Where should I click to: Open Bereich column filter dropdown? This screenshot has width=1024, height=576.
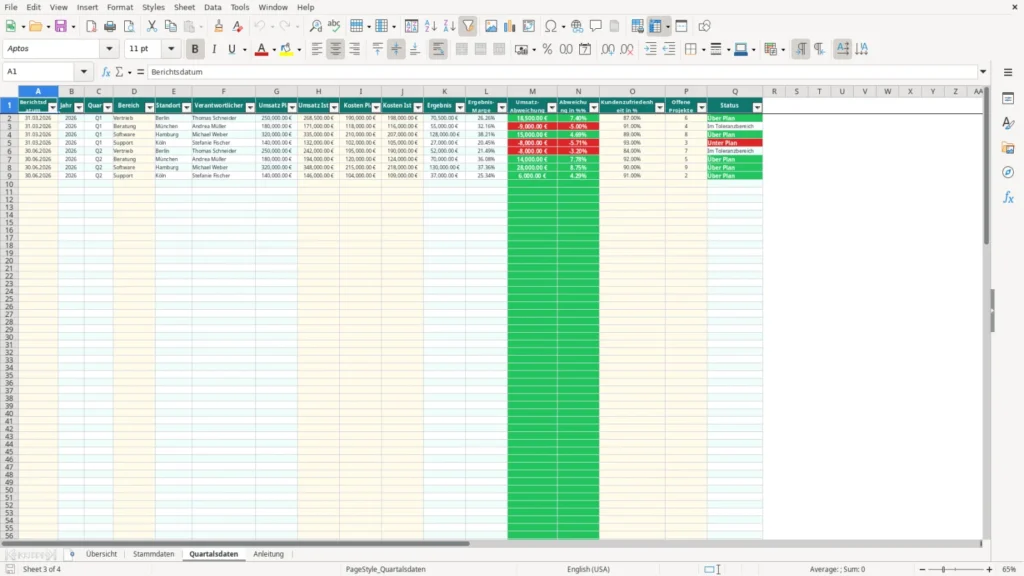click(x=150, y=108)
